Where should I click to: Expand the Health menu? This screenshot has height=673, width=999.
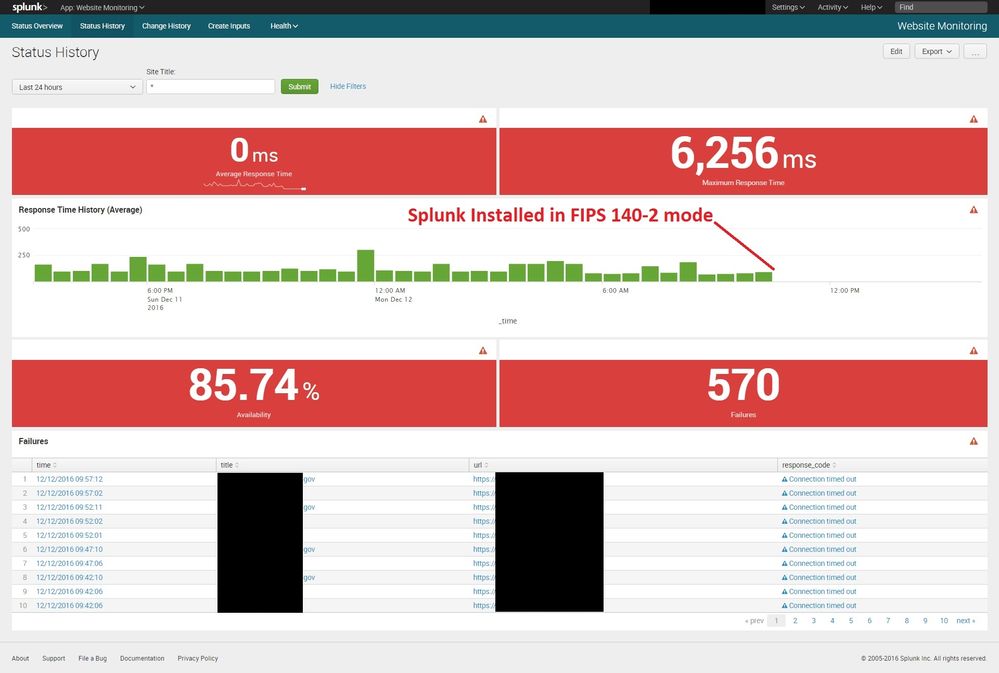[284, 26]
